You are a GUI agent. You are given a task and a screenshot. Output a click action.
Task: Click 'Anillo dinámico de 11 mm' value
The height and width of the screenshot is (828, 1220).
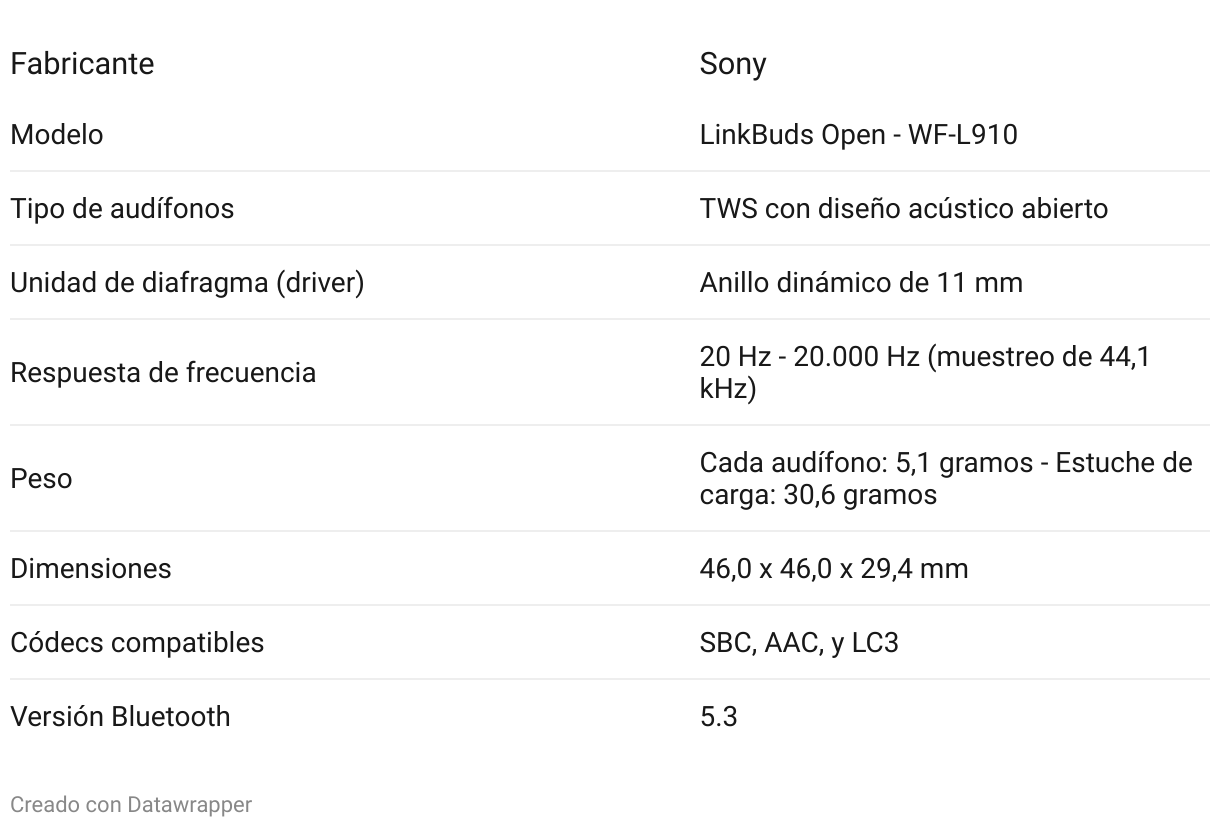pos(860,283)
